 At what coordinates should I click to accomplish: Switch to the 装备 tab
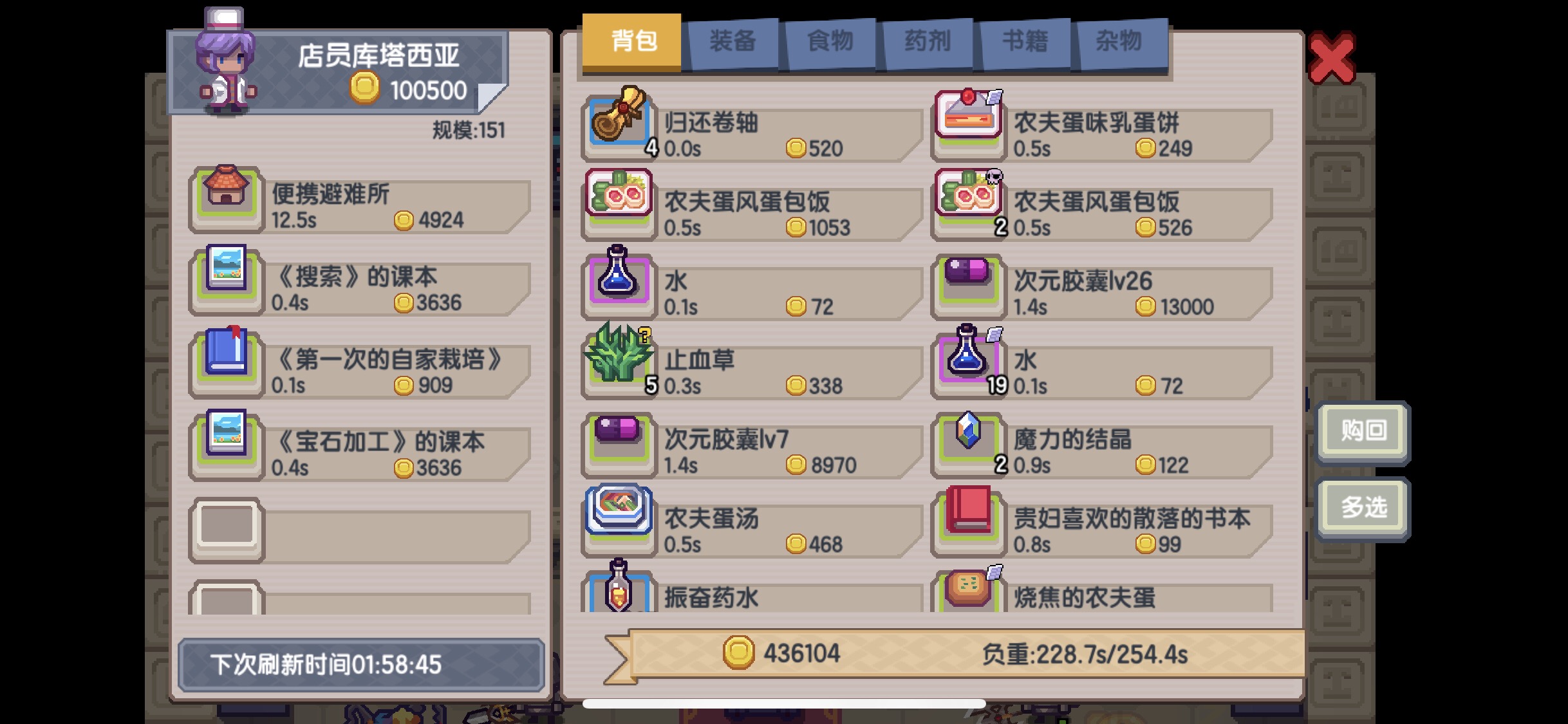tap(733, 42)
